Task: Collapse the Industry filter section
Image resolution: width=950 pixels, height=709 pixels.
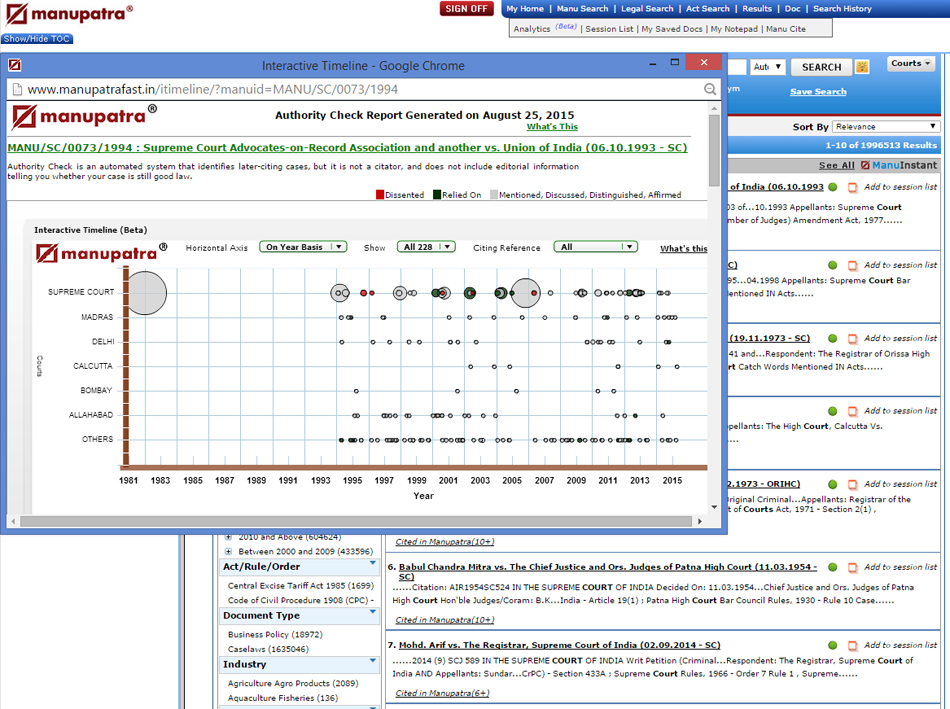Action: click(373, 661)
